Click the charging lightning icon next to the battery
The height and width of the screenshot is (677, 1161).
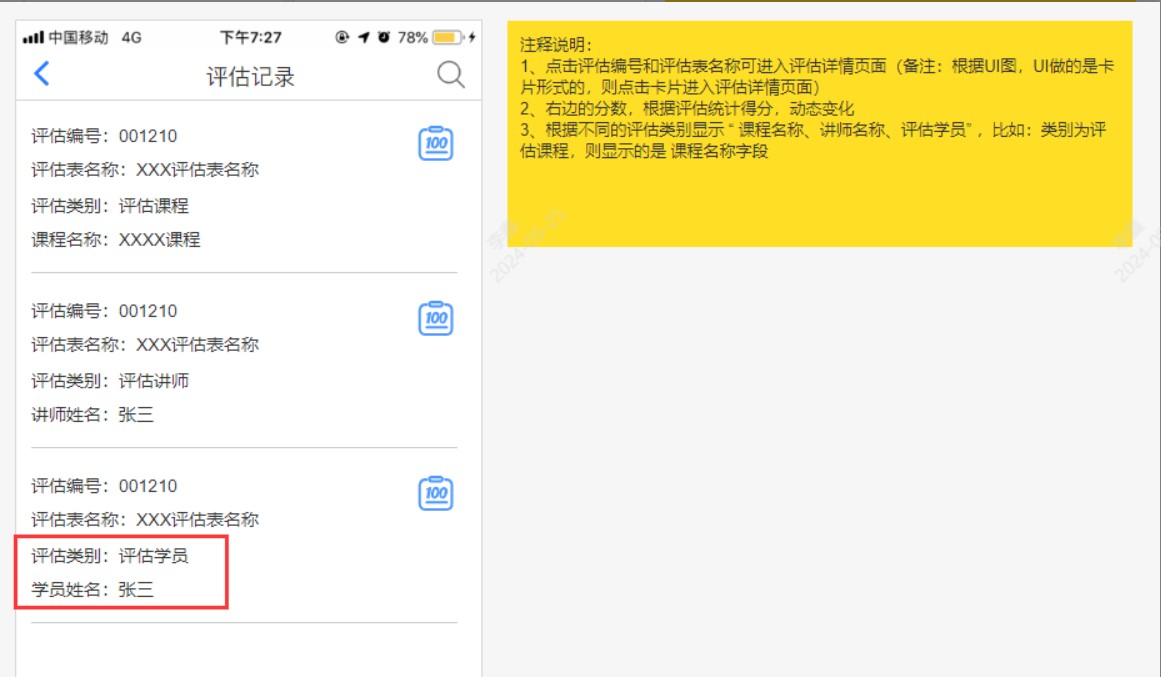click(473, 32)
